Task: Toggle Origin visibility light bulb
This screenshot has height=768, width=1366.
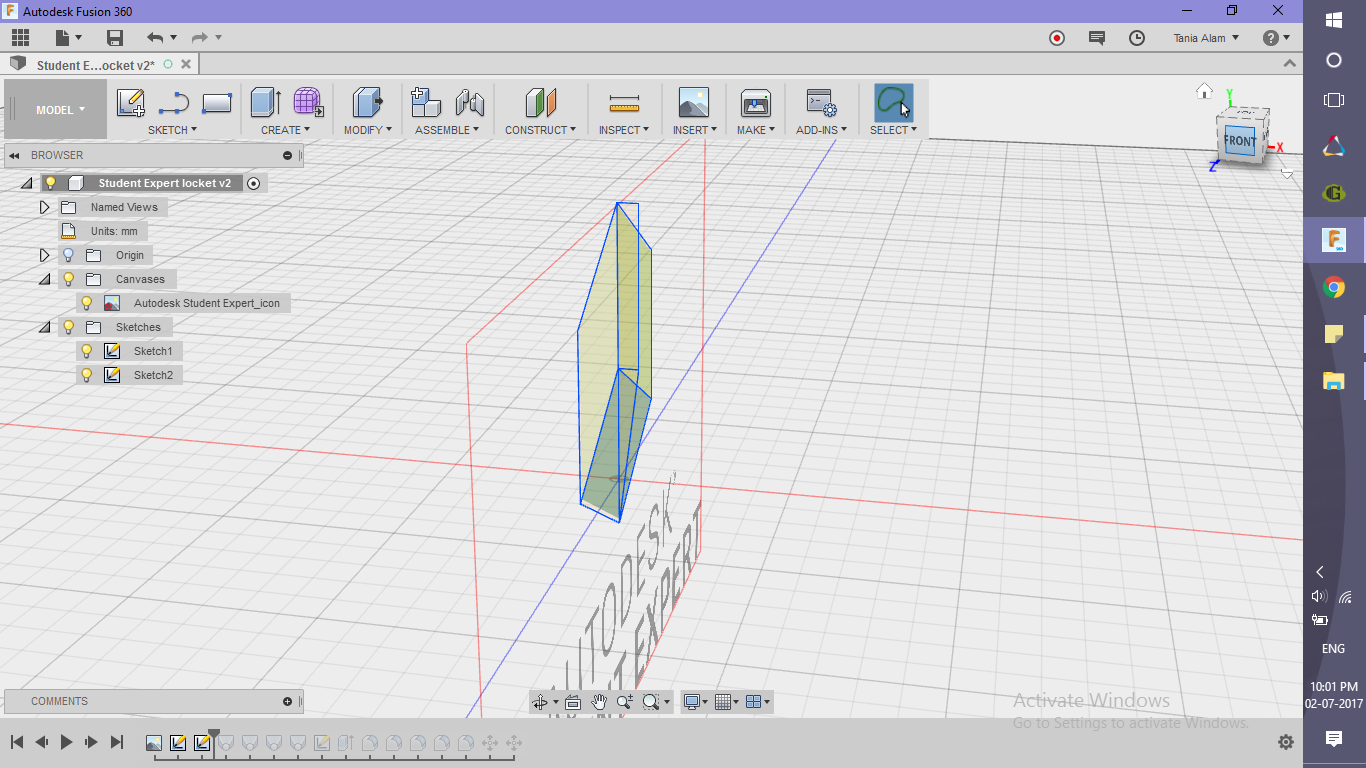Action: point(68,255)
